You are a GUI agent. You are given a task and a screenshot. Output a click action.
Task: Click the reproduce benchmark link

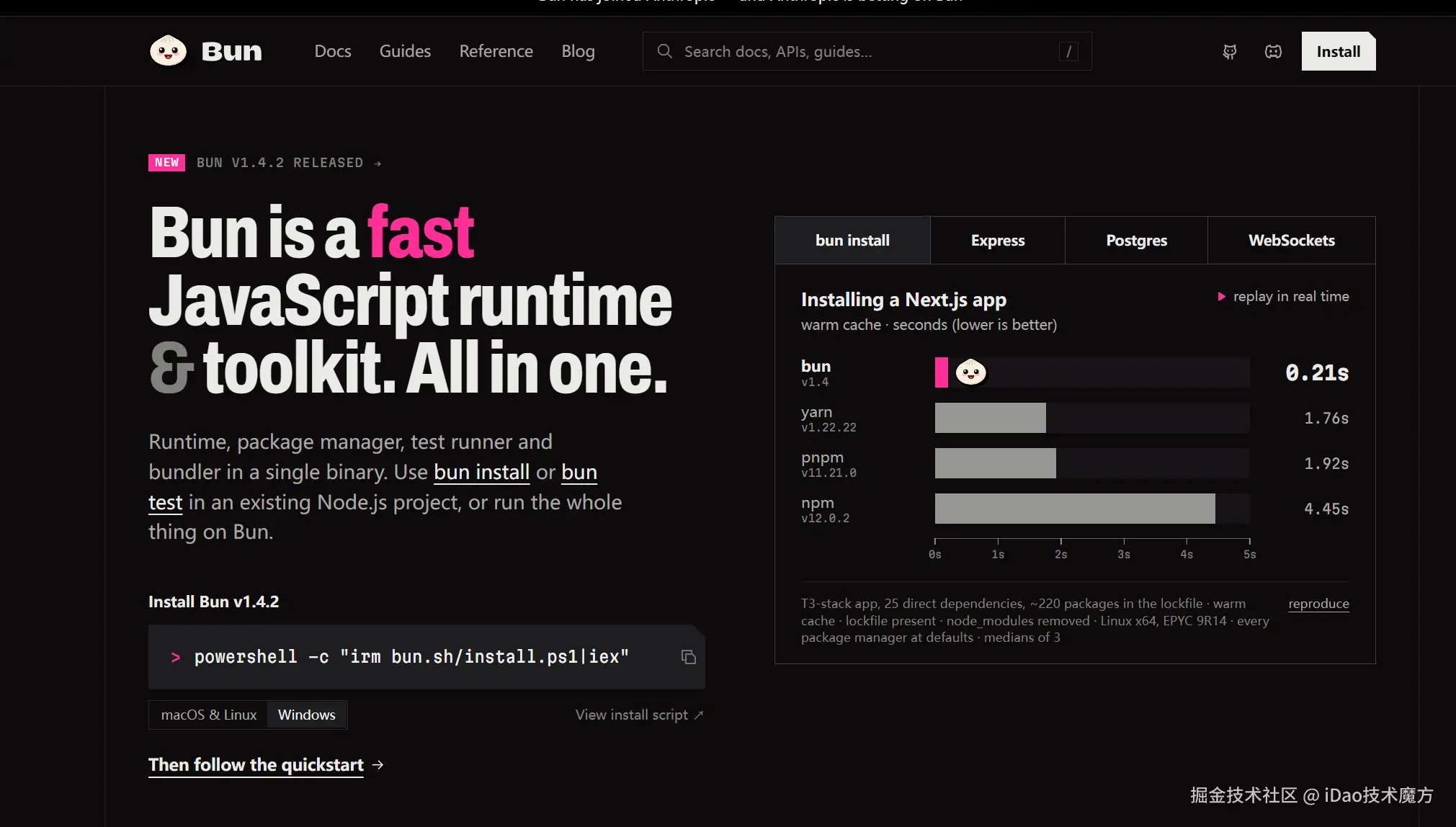1318,604
